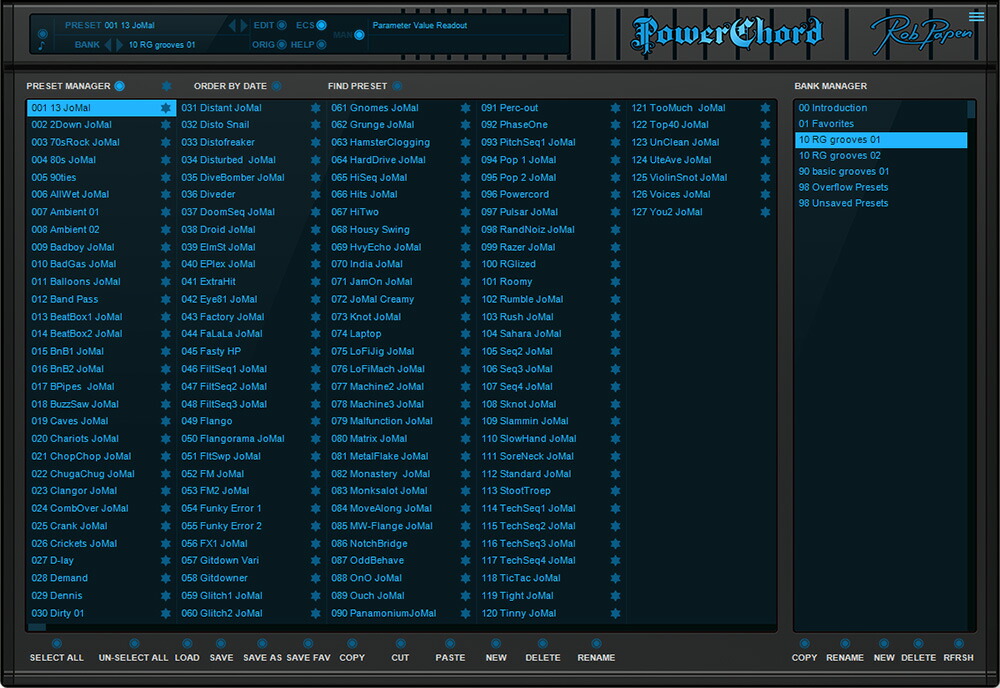Viewport: 1000px width, 688px height.
Task: Favorite star for 074 Laptop
Action: pos(466,333)
